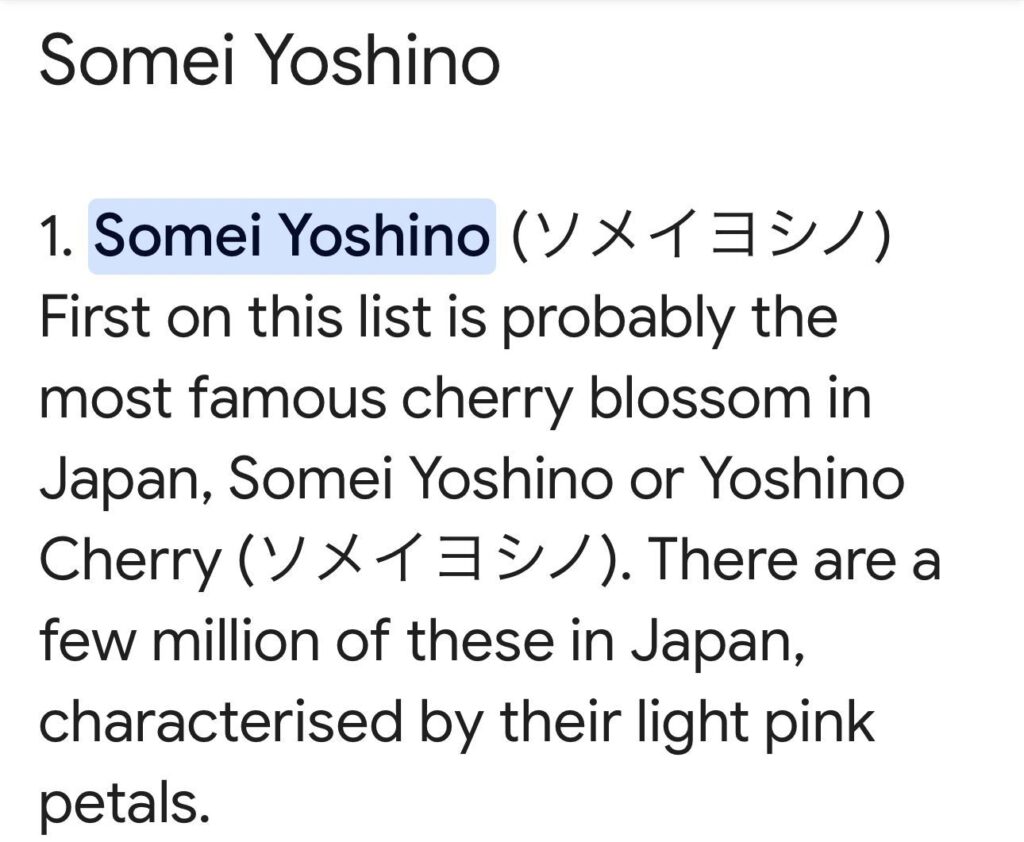The width and height of the screenshot is (1024, 842).
Task: Select the highlighted Somei Yoshino text
Action: [291, 235]
